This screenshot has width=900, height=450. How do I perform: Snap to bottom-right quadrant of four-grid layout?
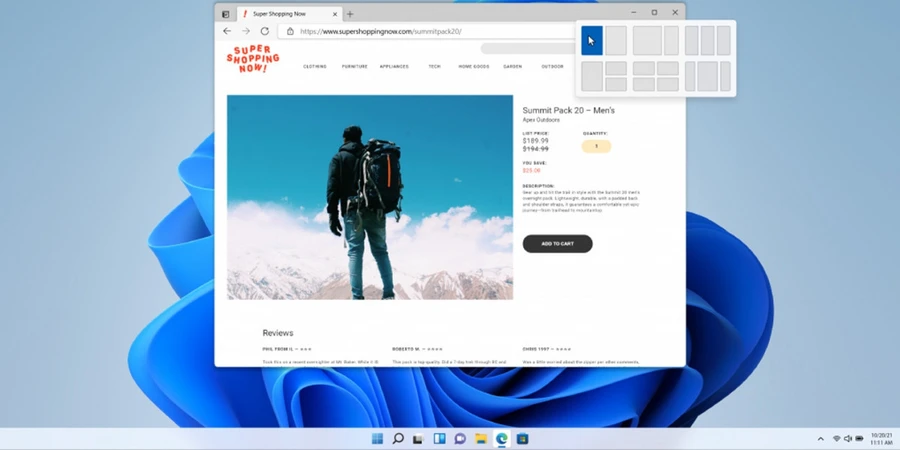click(x=668, y=84)
